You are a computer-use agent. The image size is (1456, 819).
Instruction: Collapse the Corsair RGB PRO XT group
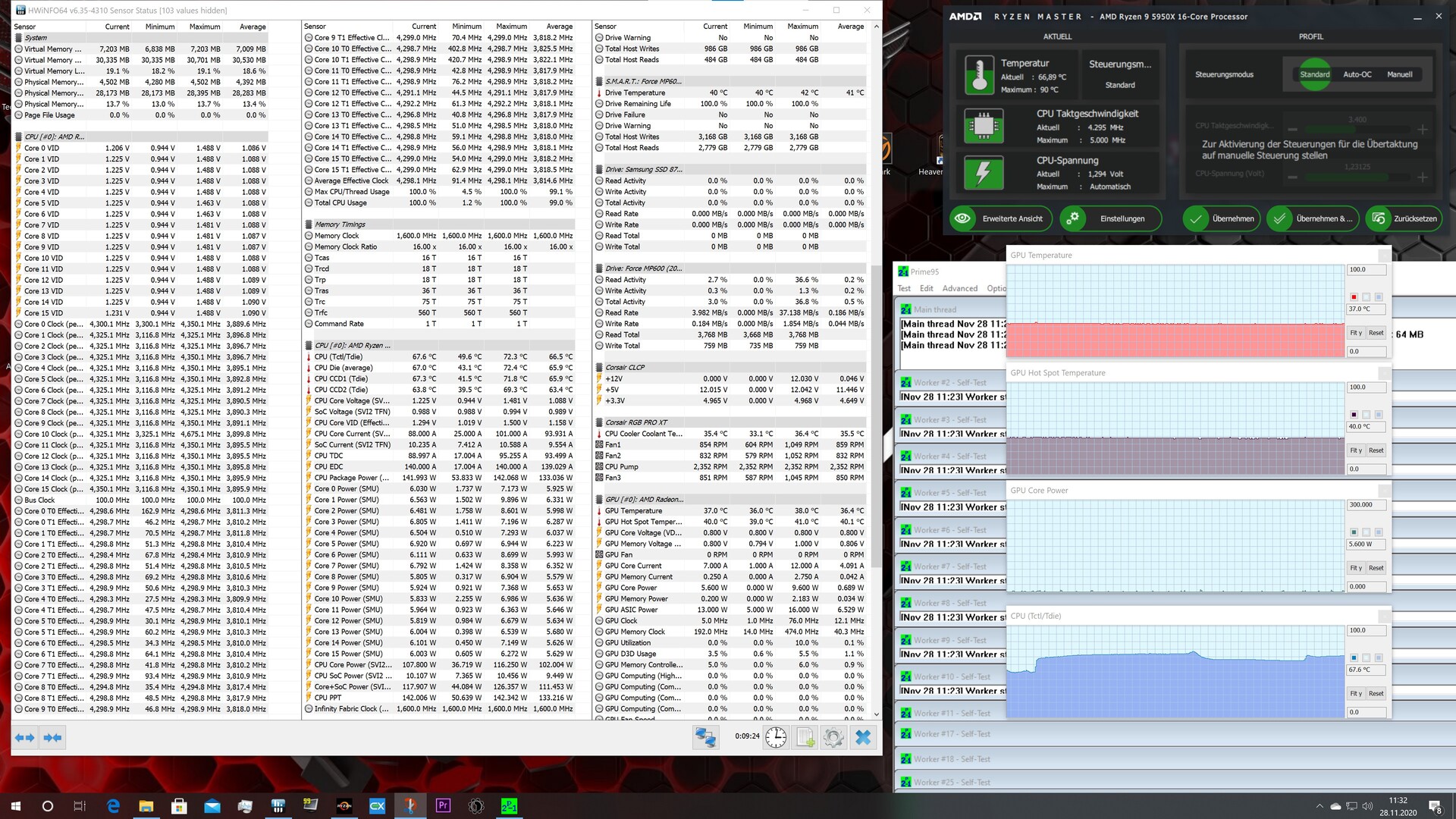tap(635, 422)
